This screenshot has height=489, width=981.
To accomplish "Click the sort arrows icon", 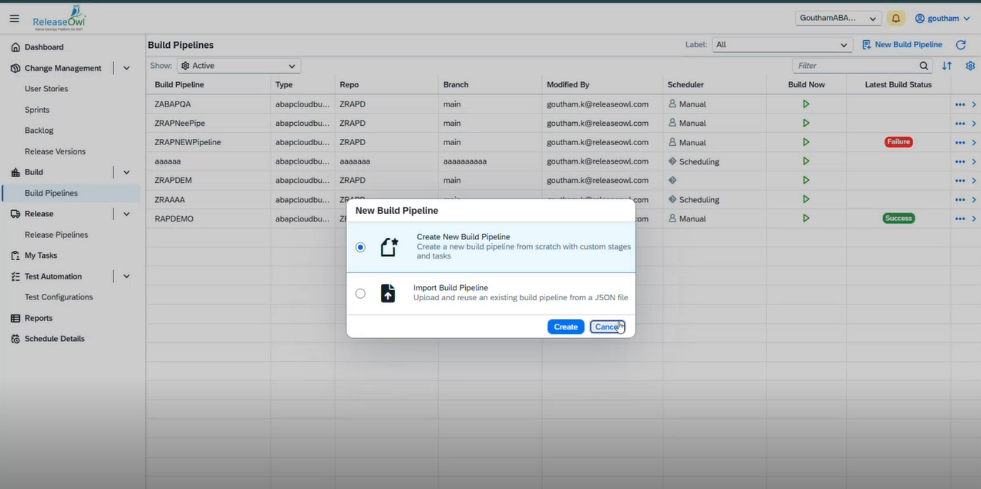I will pyautogui.click(x=947, y=66).
